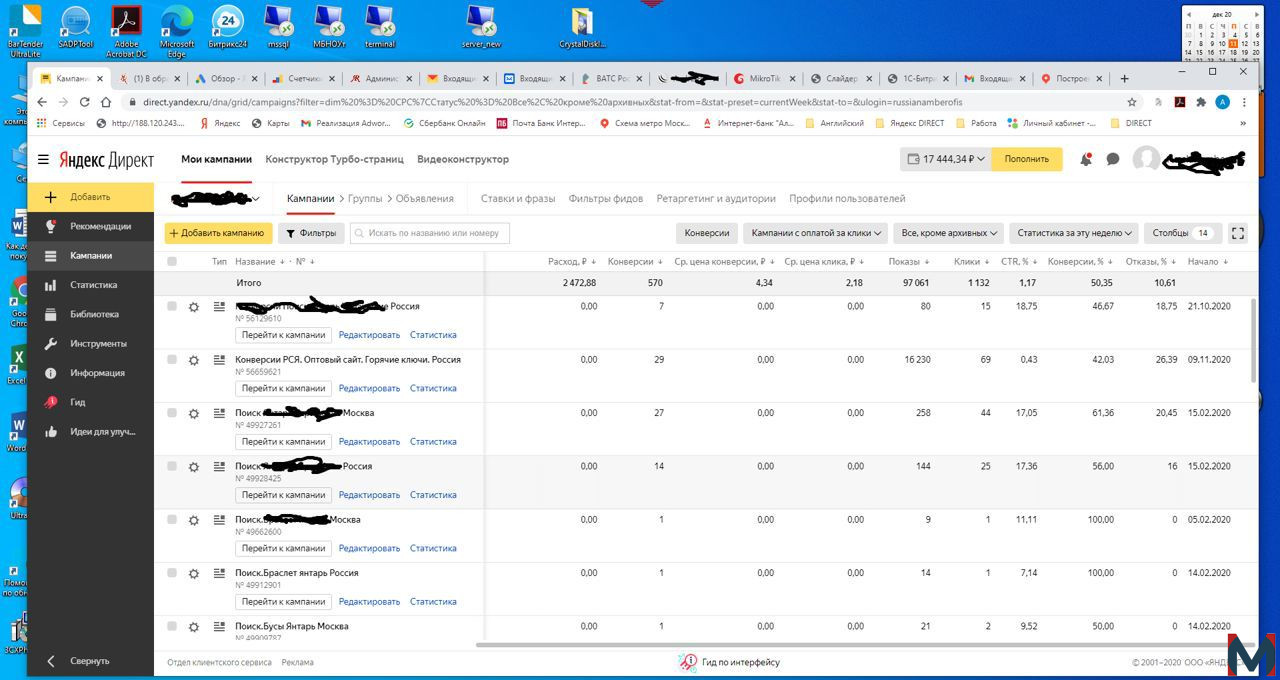Image resolution: width=1280 pixels, height=680 pixels.
Task: Click Добавить кампанию button
Action: click(x=218, y=233)
